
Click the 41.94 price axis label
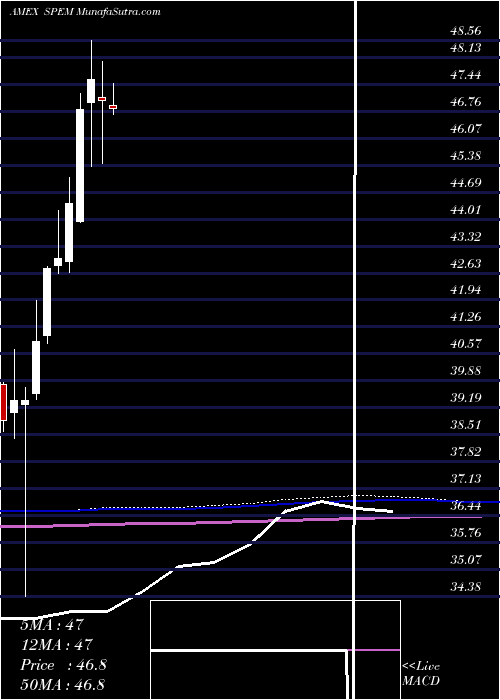466,290
